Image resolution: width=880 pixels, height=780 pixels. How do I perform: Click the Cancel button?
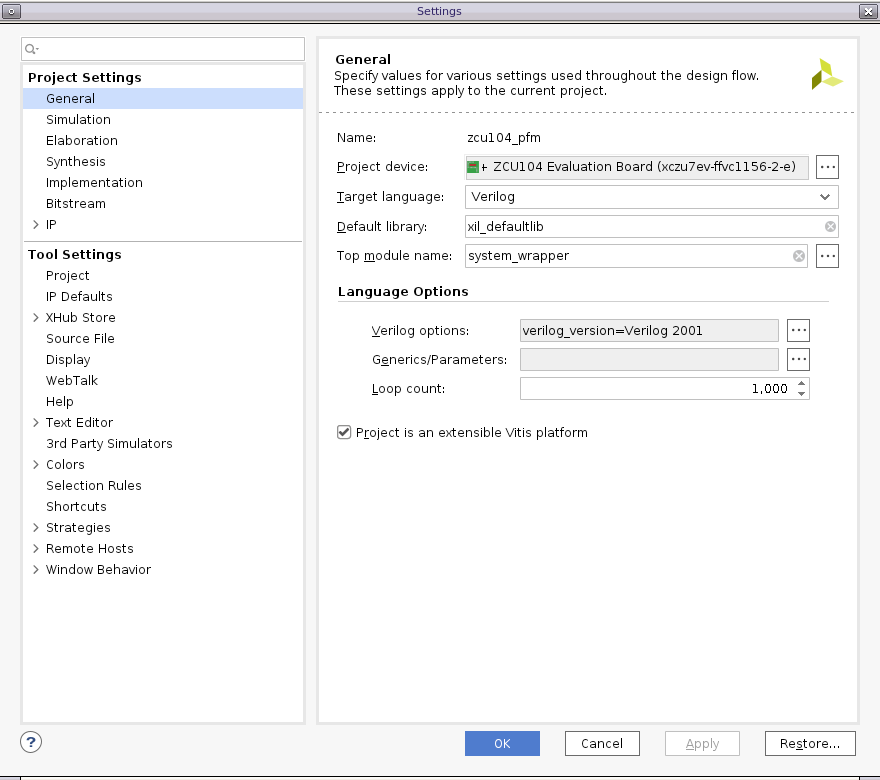click(602, 743)
